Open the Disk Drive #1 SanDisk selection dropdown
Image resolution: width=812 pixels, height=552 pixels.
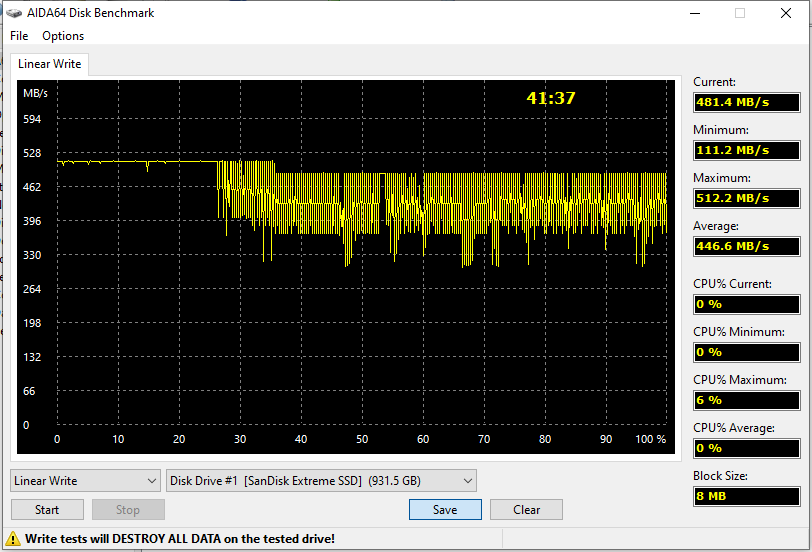click(322, 481)
